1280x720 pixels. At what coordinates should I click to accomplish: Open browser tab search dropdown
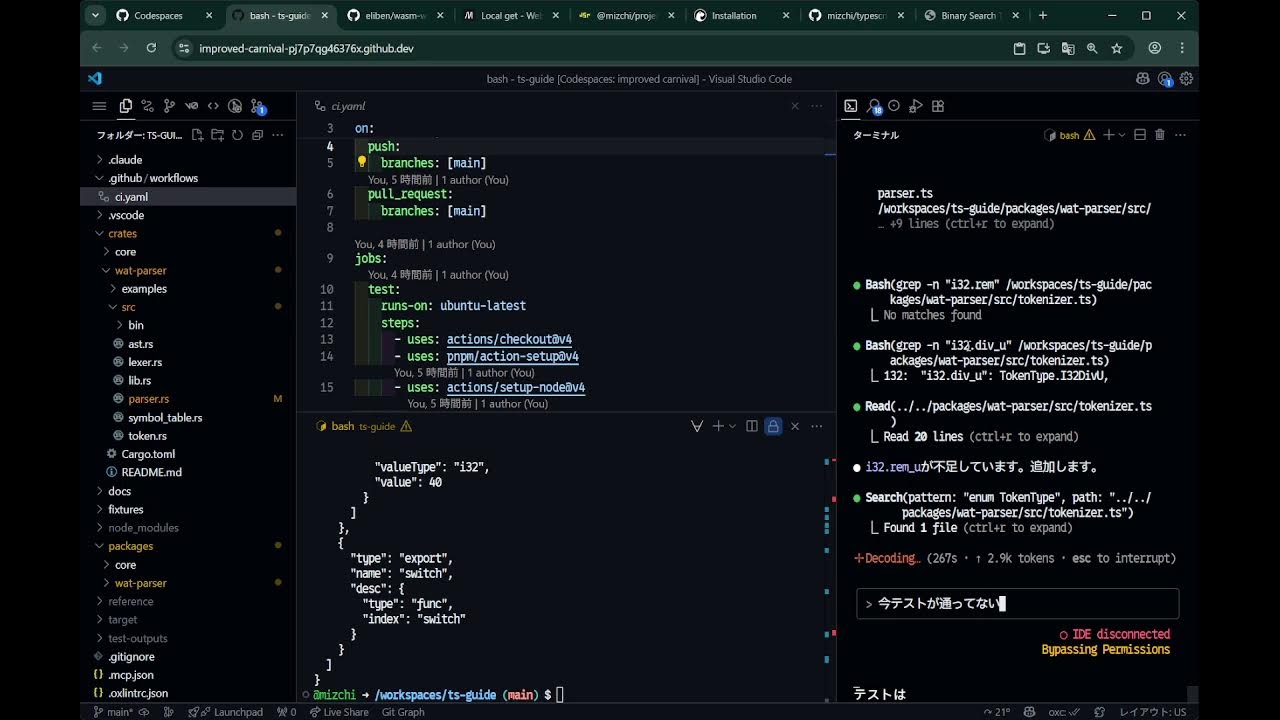click(95, 15)
